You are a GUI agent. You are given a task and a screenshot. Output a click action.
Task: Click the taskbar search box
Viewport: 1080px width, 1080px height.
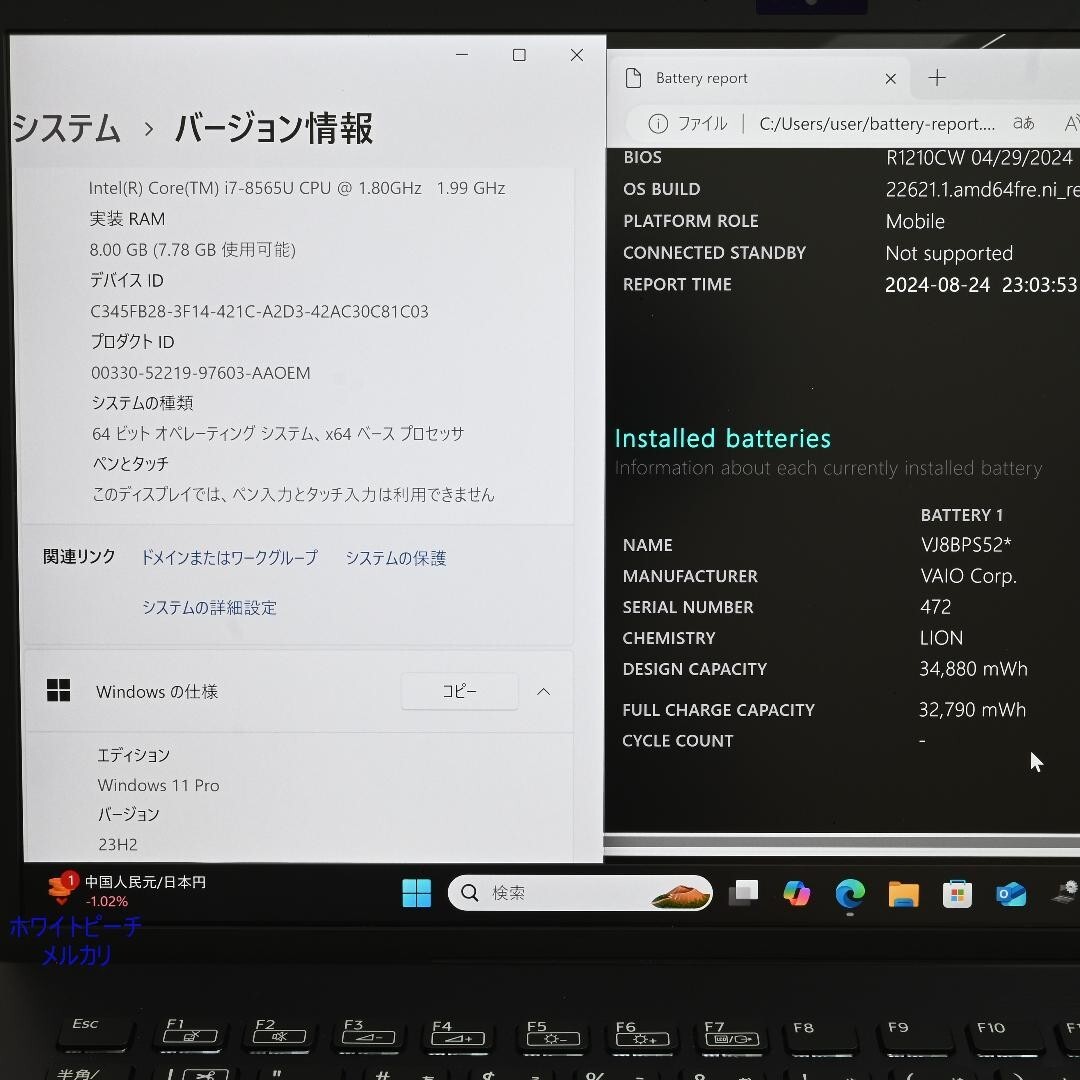[x=580, y=893]
